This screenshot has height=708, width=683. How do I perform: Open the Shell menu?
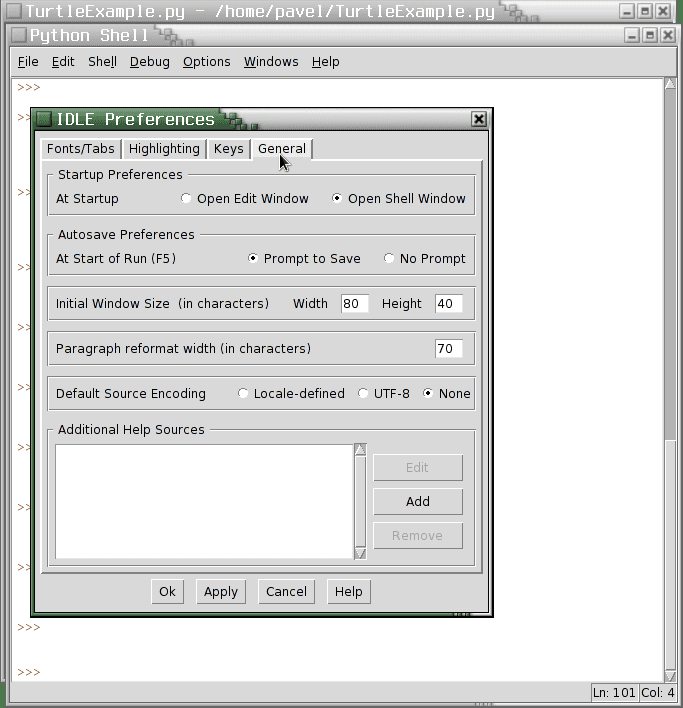102,62
